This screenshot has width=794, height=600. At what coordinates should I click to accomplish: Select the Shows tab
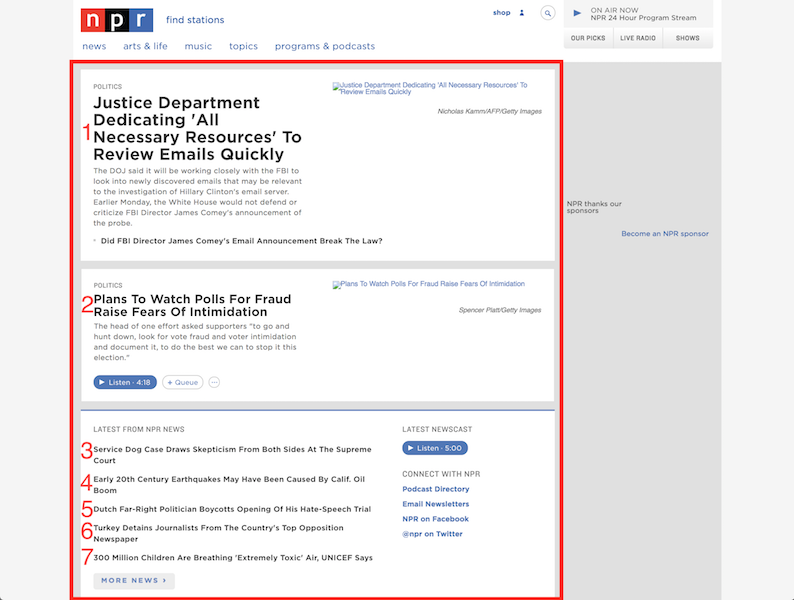(688, 38)
